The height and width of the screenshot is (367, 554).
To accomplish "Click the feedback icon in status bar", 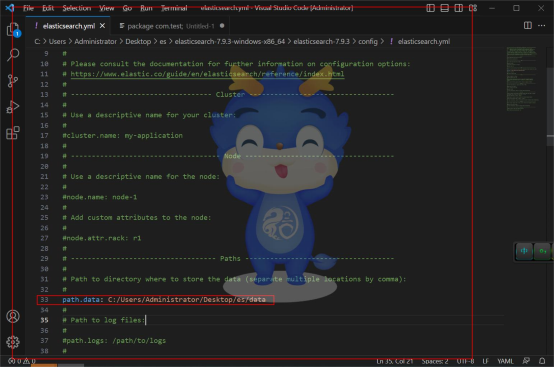I will click(x=526, y=361).
